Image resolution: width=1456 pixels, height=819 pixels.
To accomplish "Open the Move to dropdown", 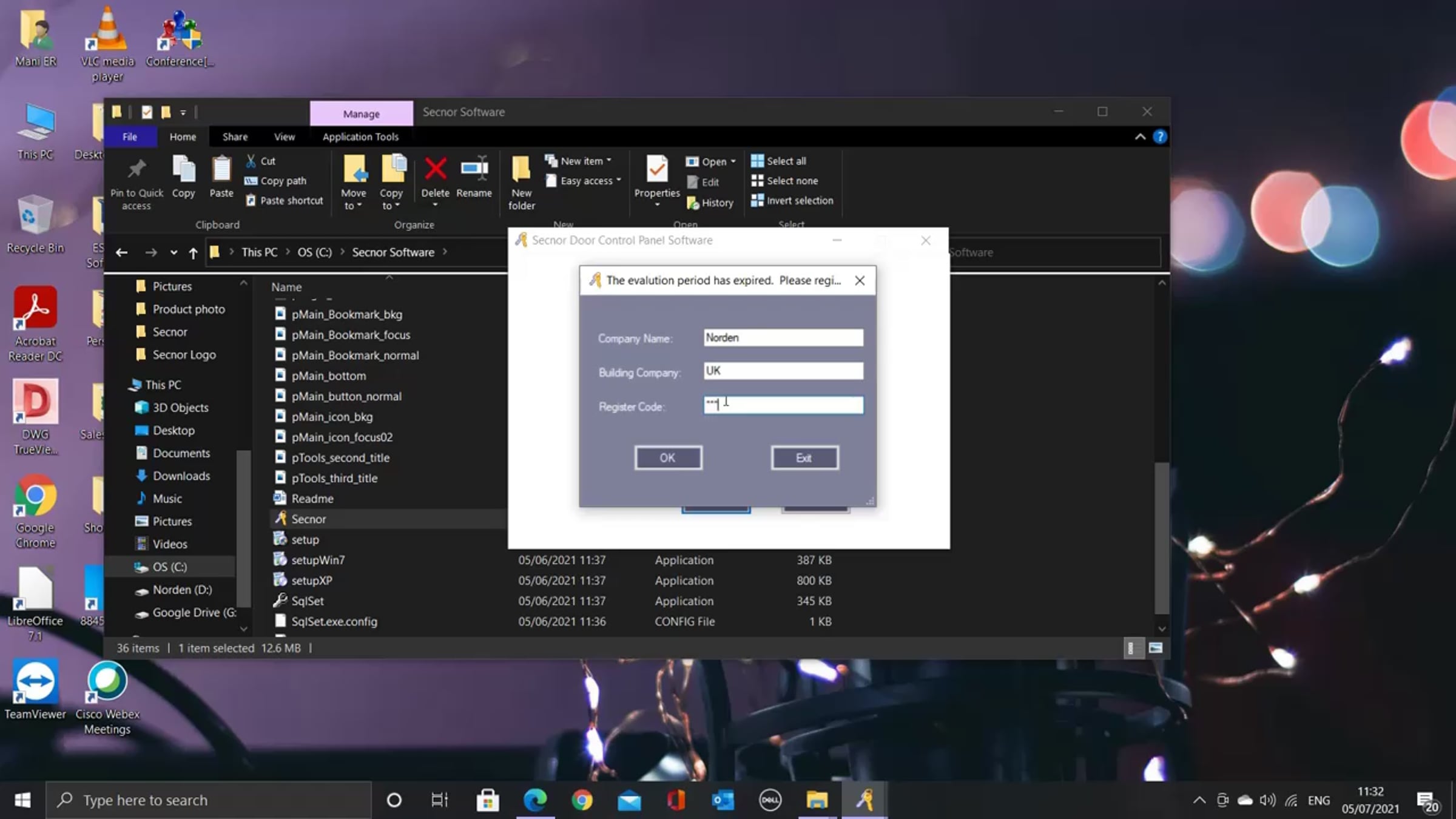I will coord(354,182).
